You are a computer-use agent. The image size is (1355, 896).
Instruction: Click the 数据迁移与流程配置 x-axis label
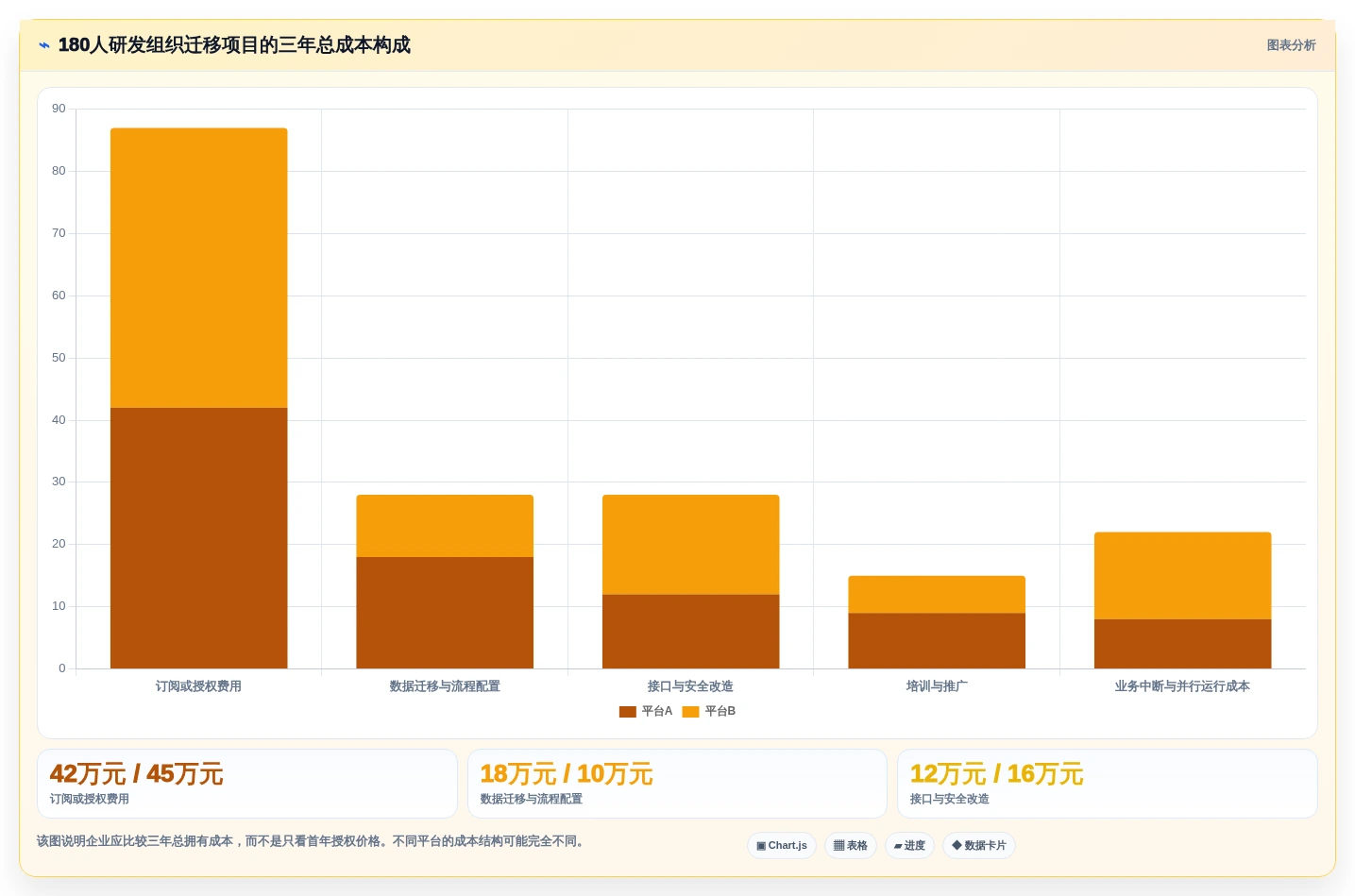pyautogui.click(x=445, y=686)
